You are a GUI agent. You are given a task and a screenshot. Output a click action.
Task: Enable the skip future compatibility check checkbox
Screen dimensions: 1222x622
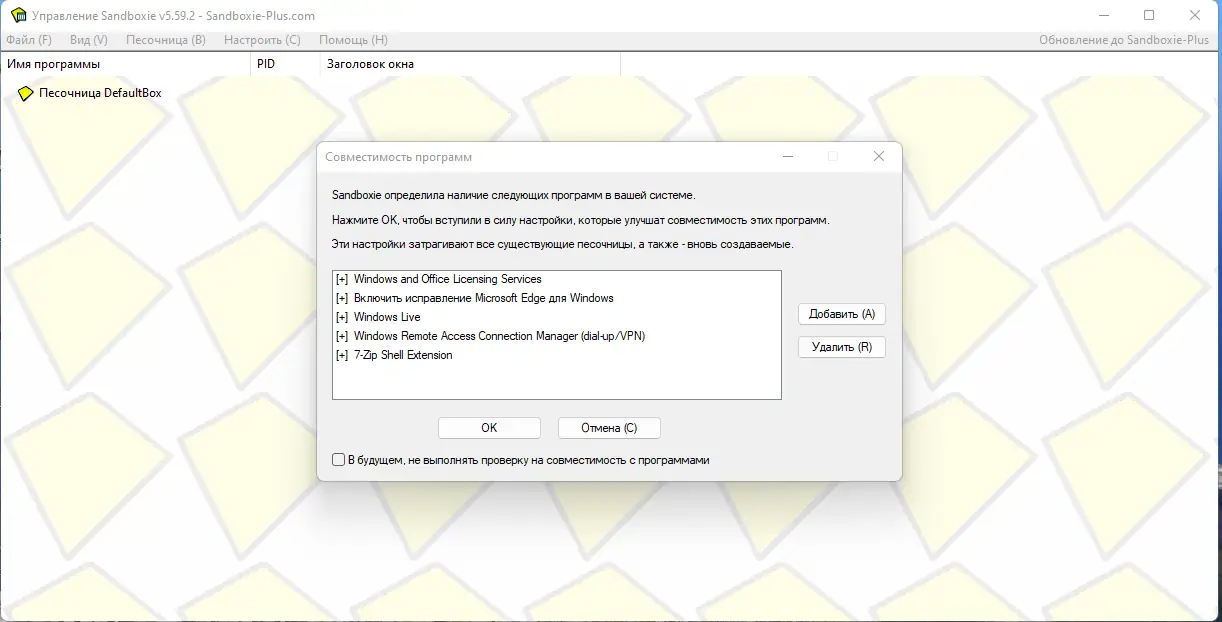point(338,460)
